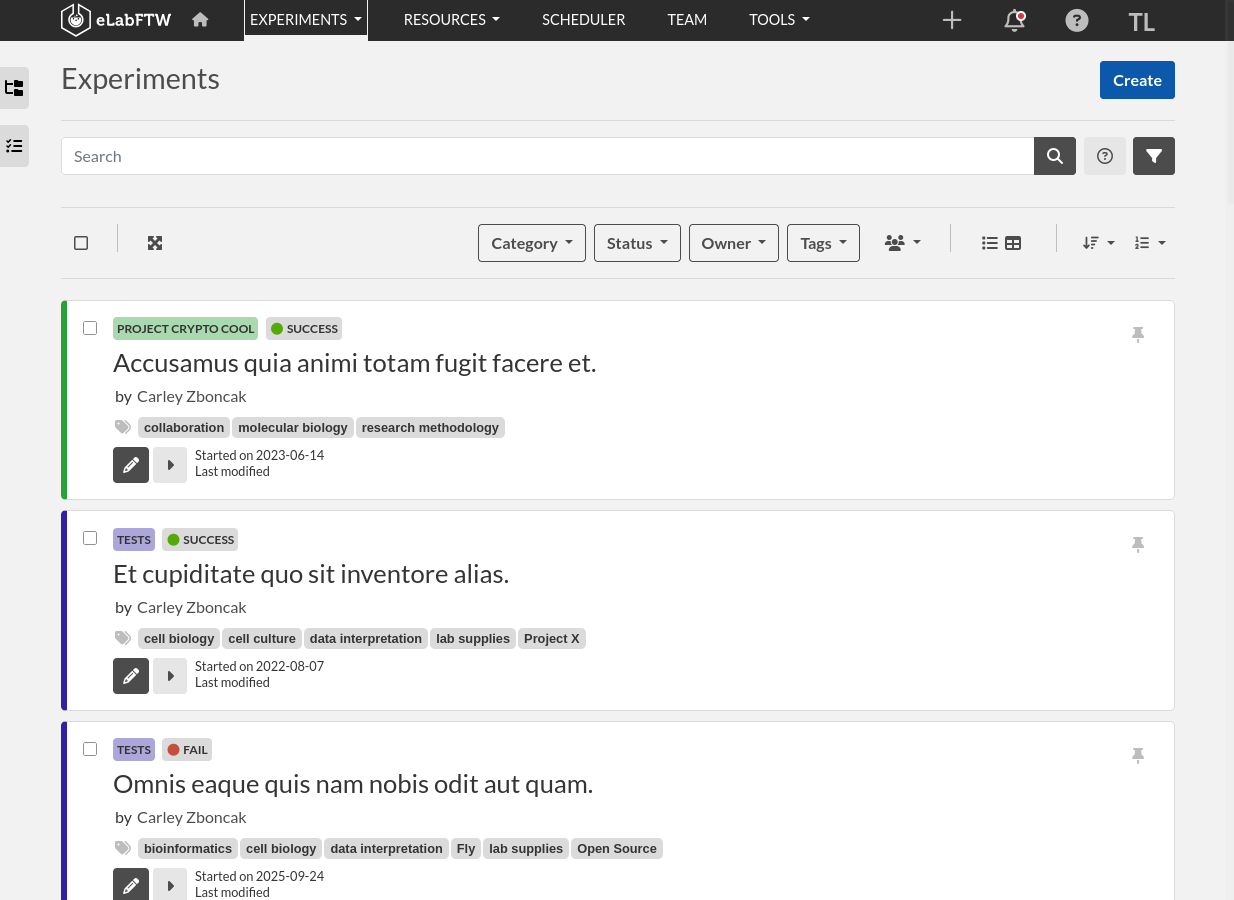Open the funnel filter icon button
The image size is (1234, 900).
click(1154, 156)
